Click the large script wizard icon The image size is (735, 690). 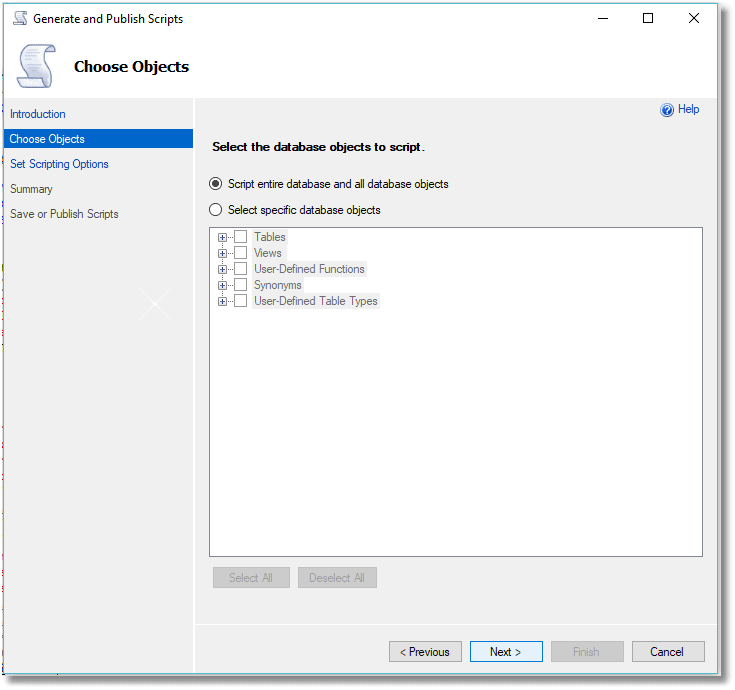tap(36, 66)
